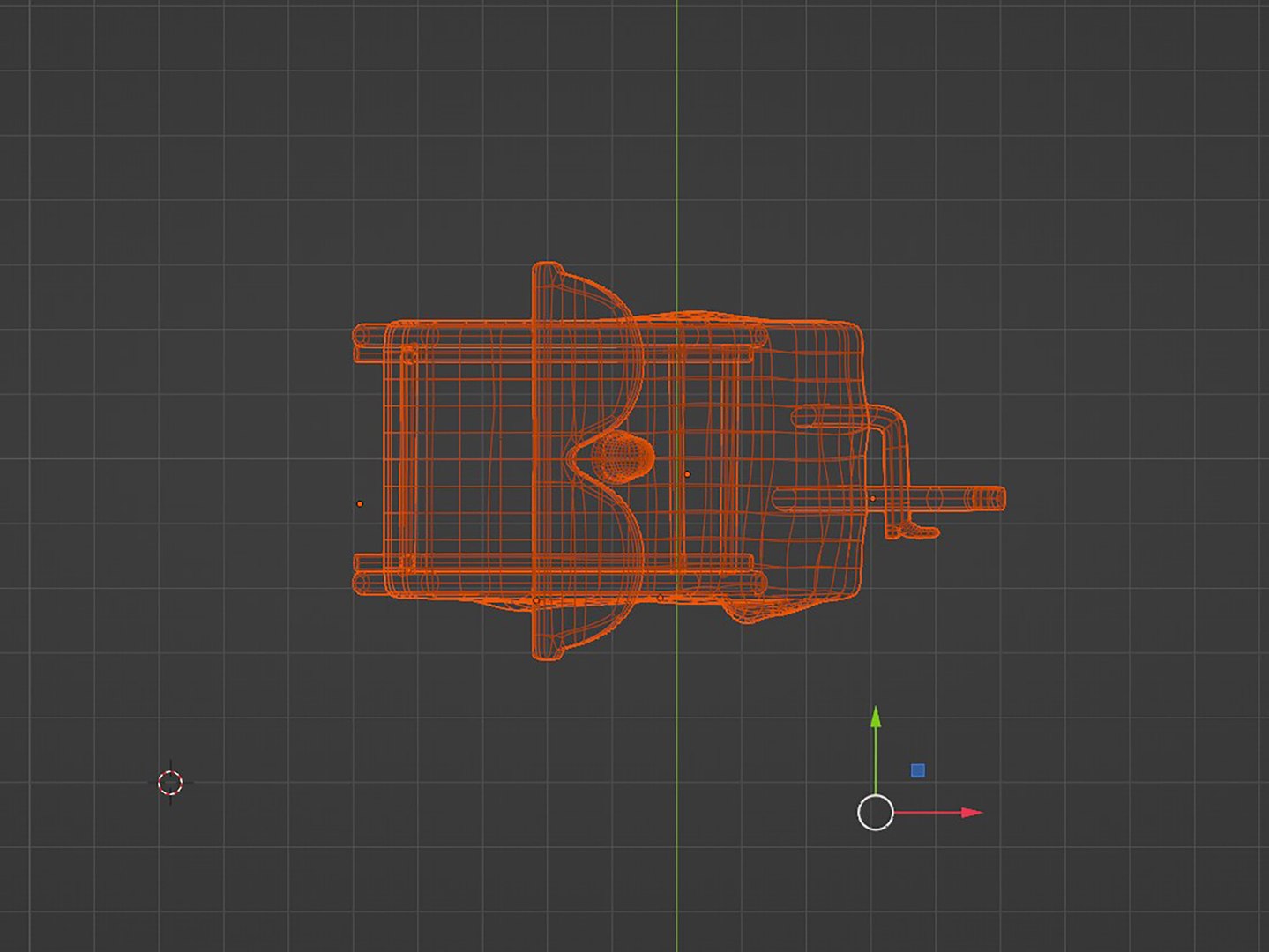Click the white circle at gizmo center
1269x952 pixels.
[x=876, y=813]
